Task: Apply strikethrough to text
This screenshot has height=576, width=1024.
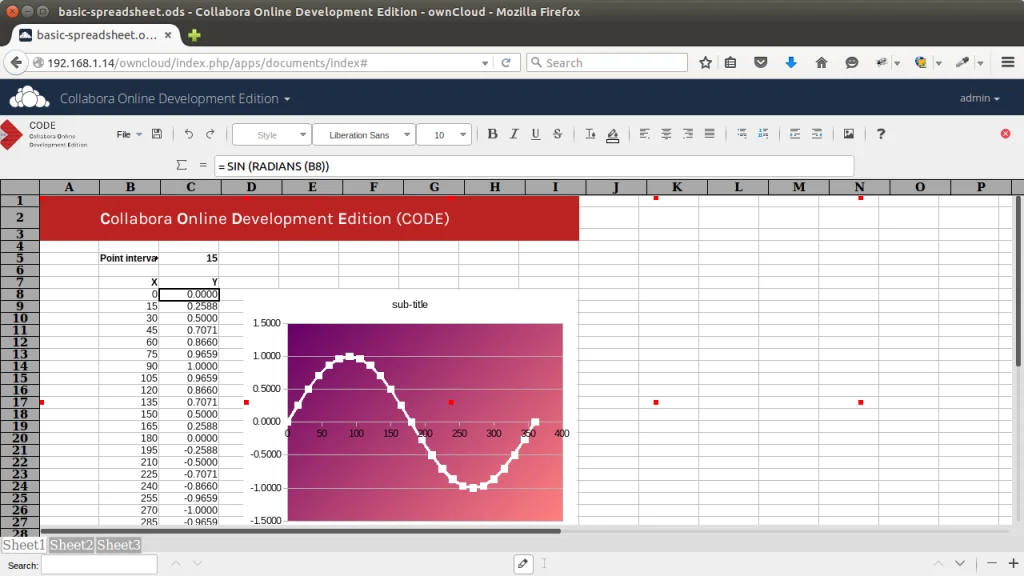Action: click(558, 134)
